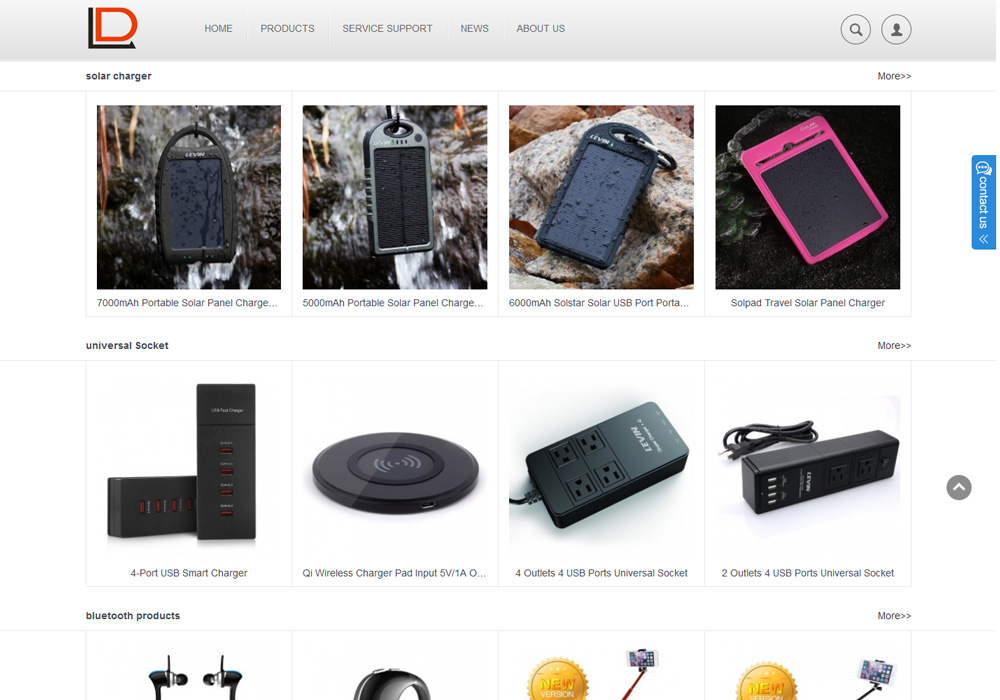Open the ABOUT US page
The image size is (1000, 700).
(x=540, y=29)
